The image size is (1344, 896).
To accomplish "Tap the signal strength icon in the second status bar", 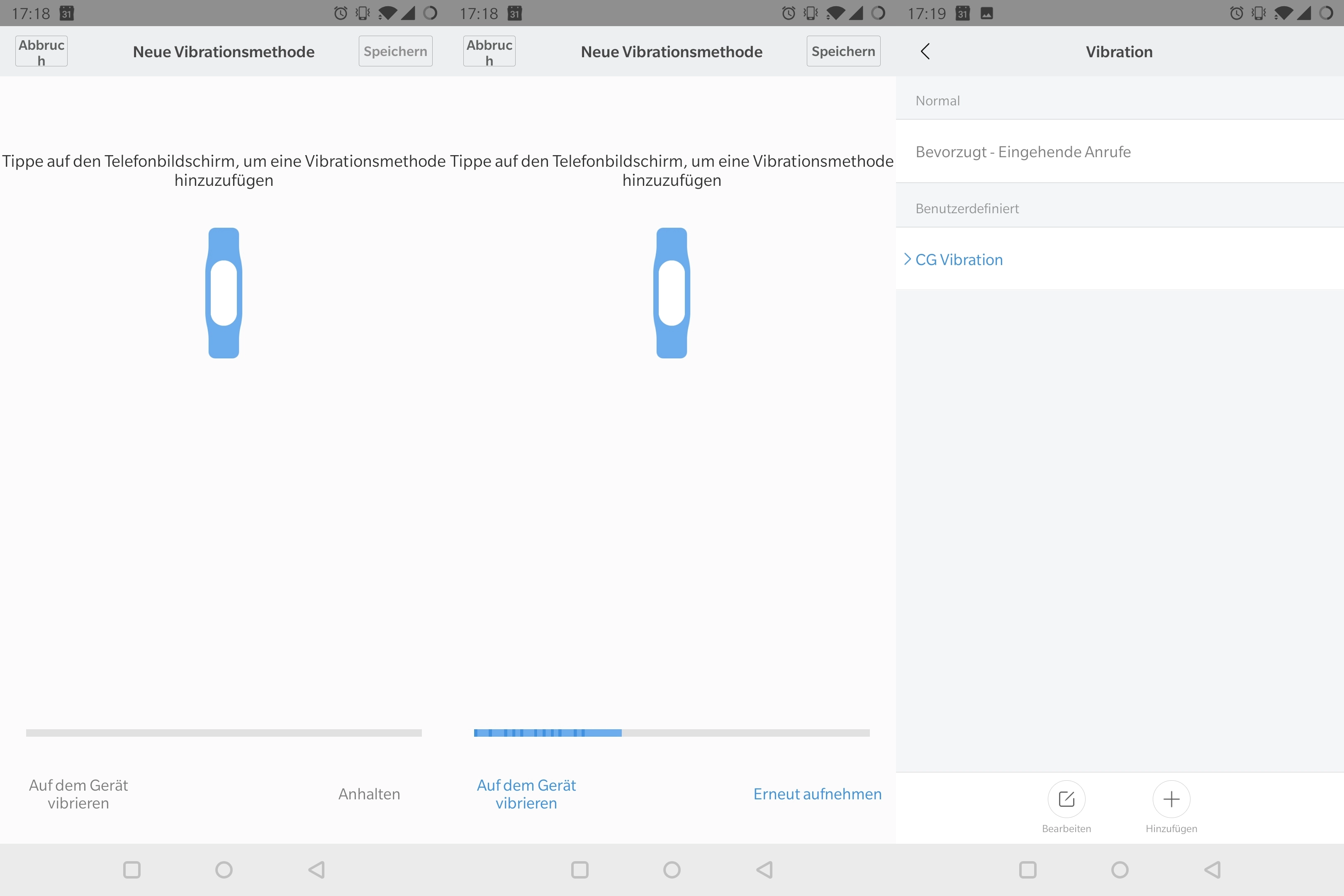I will (856, 13).
